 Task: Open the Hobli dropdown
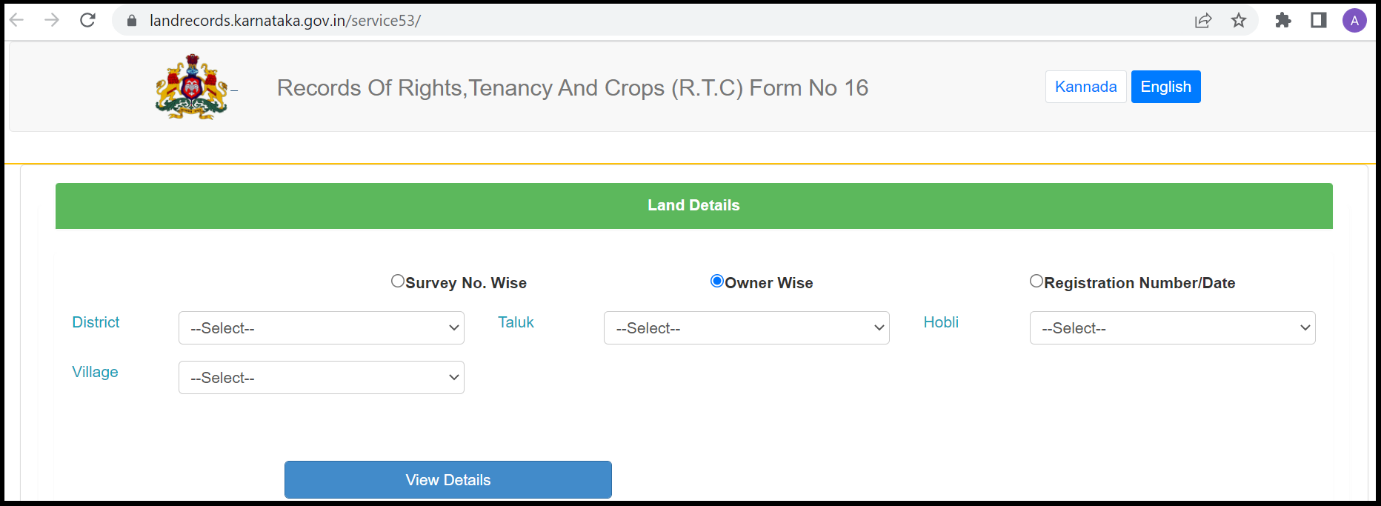1173,328
